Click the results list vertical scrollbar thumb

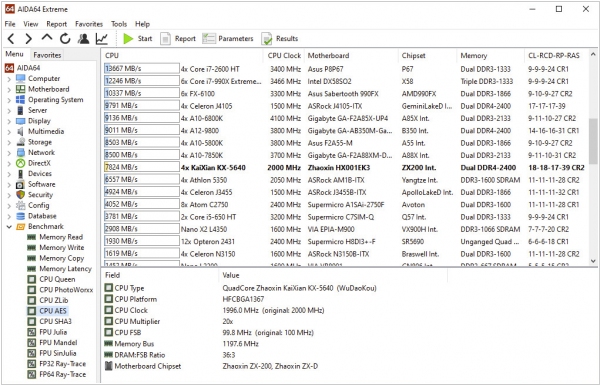tap(593, 141)
